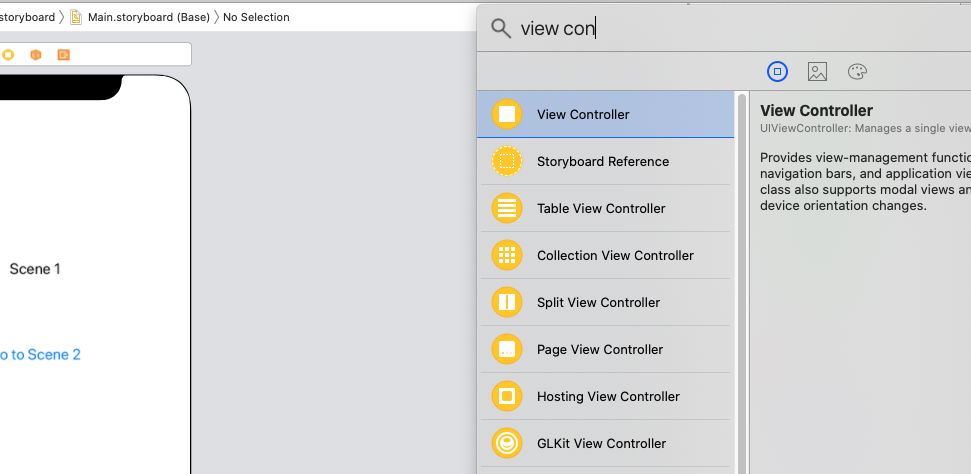Select the GLKit View Controller icon

pos(507,443)
